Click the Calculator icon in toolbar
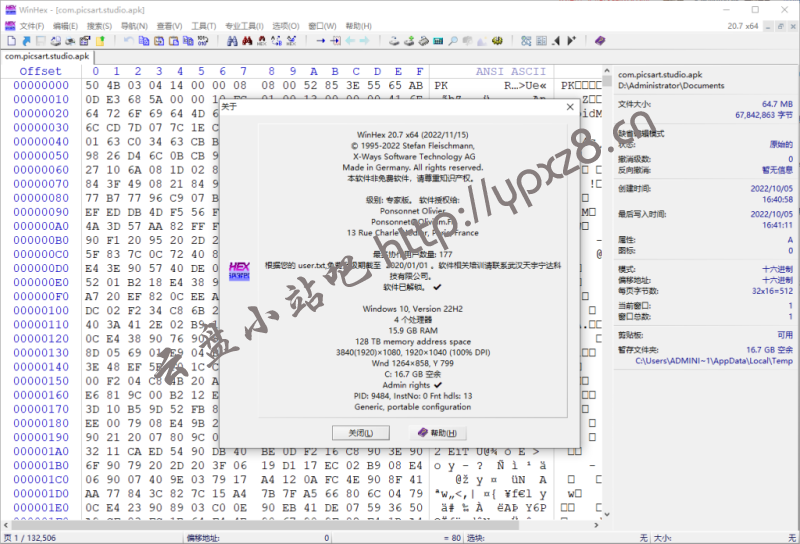 click(x=438, y=41)
